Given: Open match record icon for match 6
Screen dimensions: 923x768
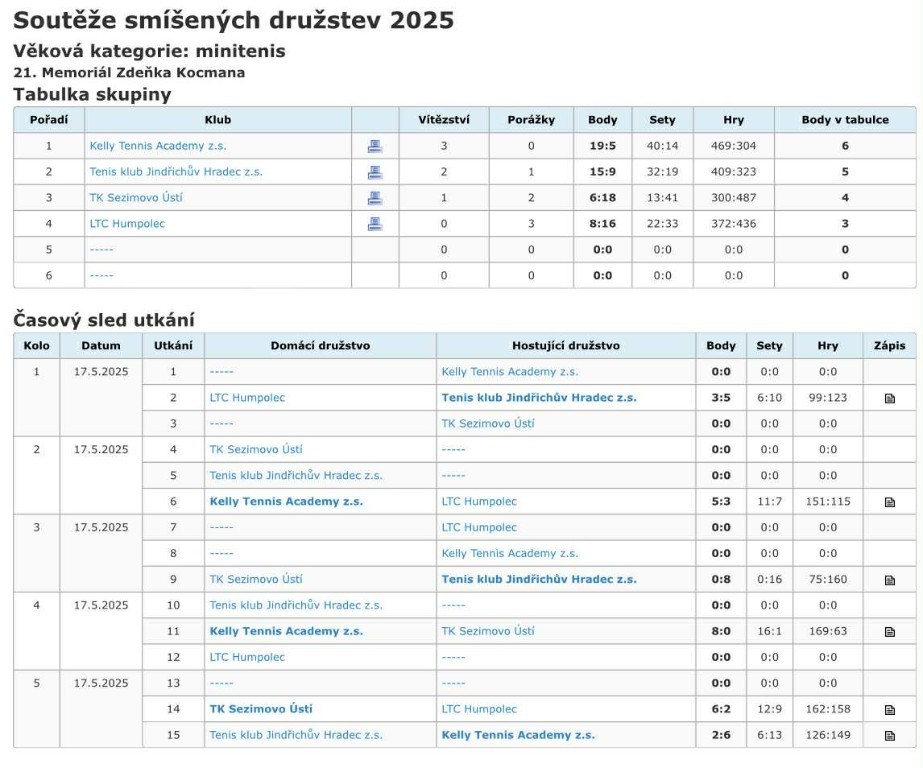Looking at the screenshot, I should (889, 502).
